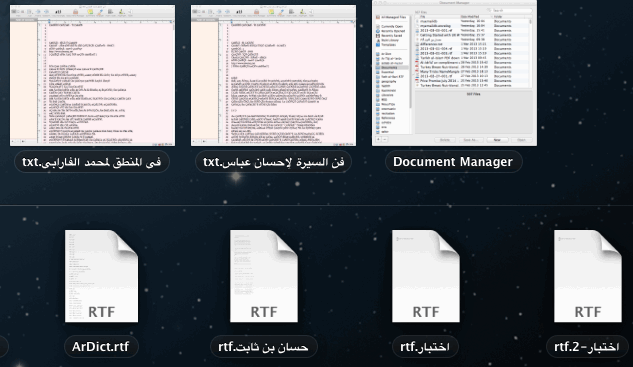Screen dimensions: 633x367
Task: Click the 'حسان بن ثابت.rtf' file name label
Action: pyautogui.click(x=264, y=346)
